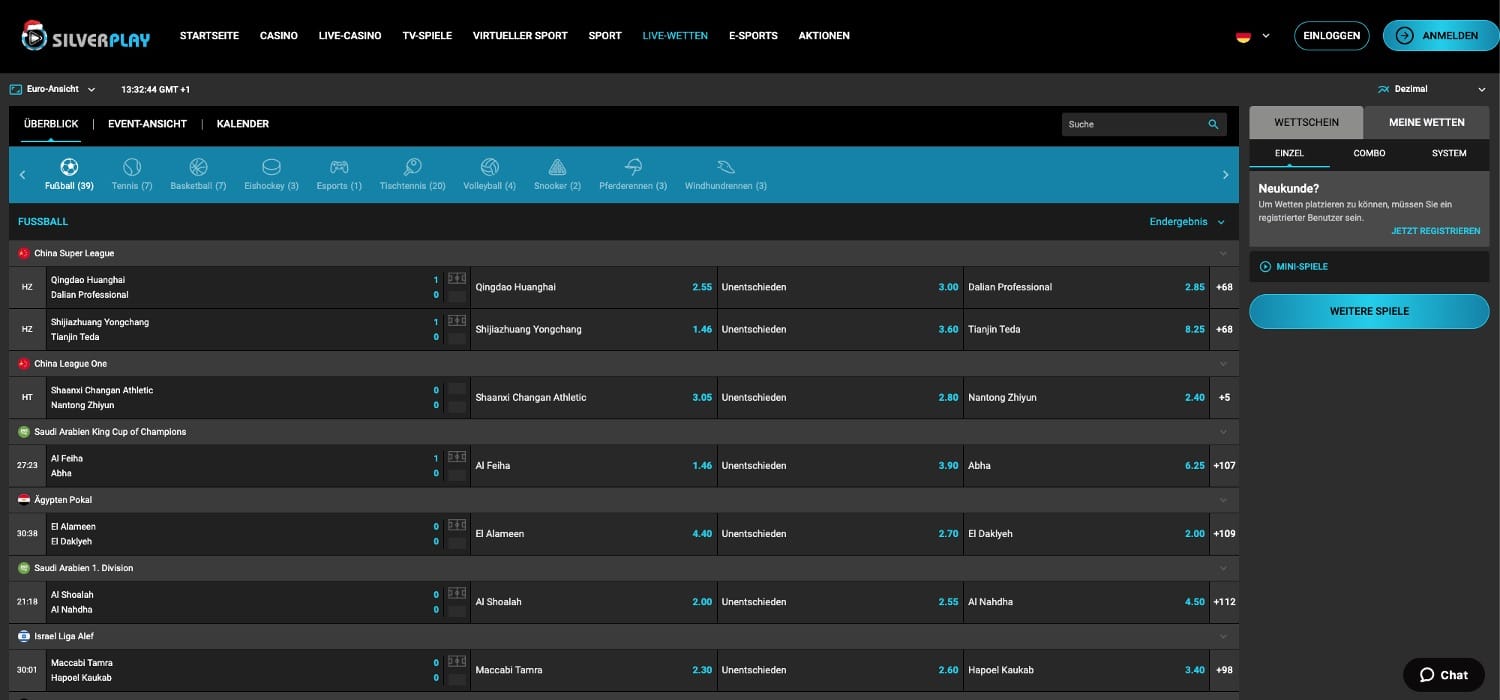Bet Unentschieden 3.90 for Al Feiha match
Viewport: 1500px width, 700px height.
tap(840, 465)
